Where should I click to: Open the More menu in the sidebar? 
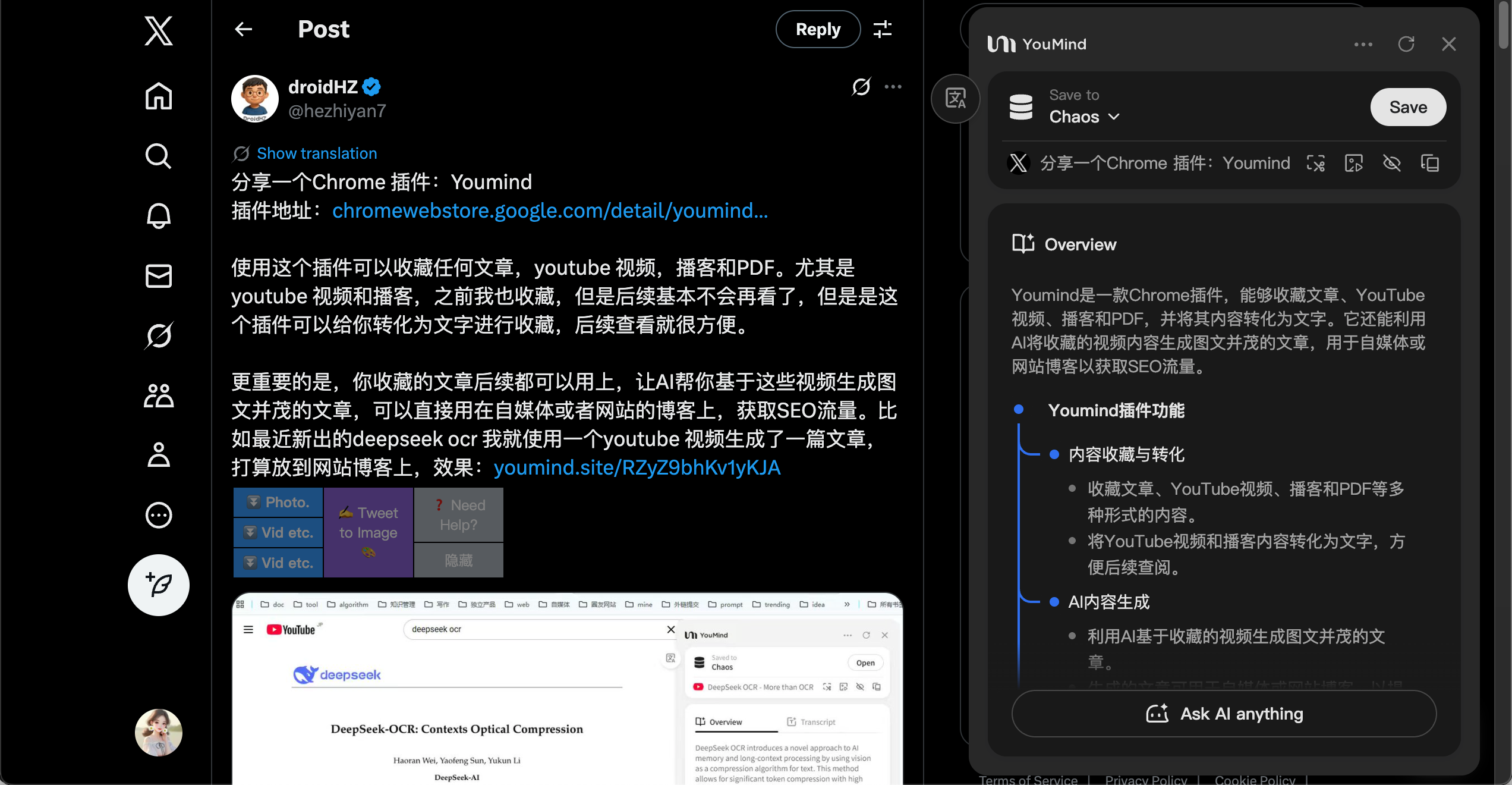click(x=158, y=515)
